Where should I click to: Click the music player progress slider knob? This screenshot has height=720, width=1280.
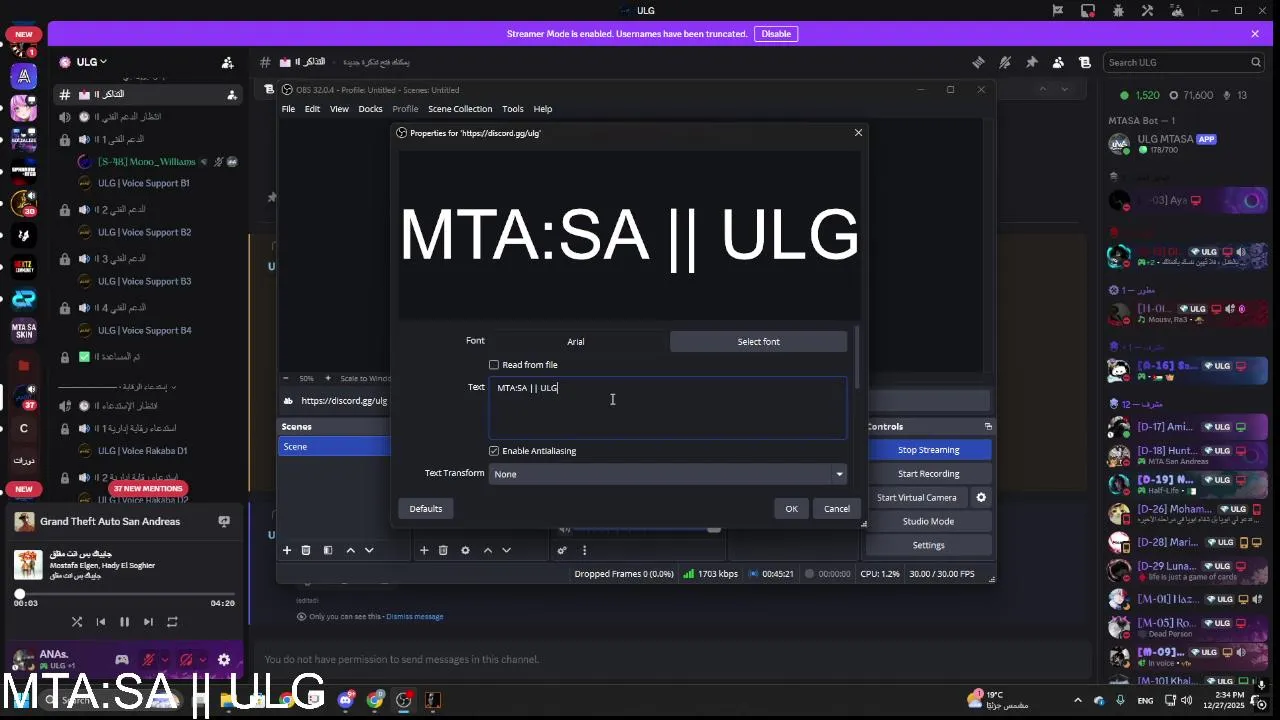(x=19, y=594)
